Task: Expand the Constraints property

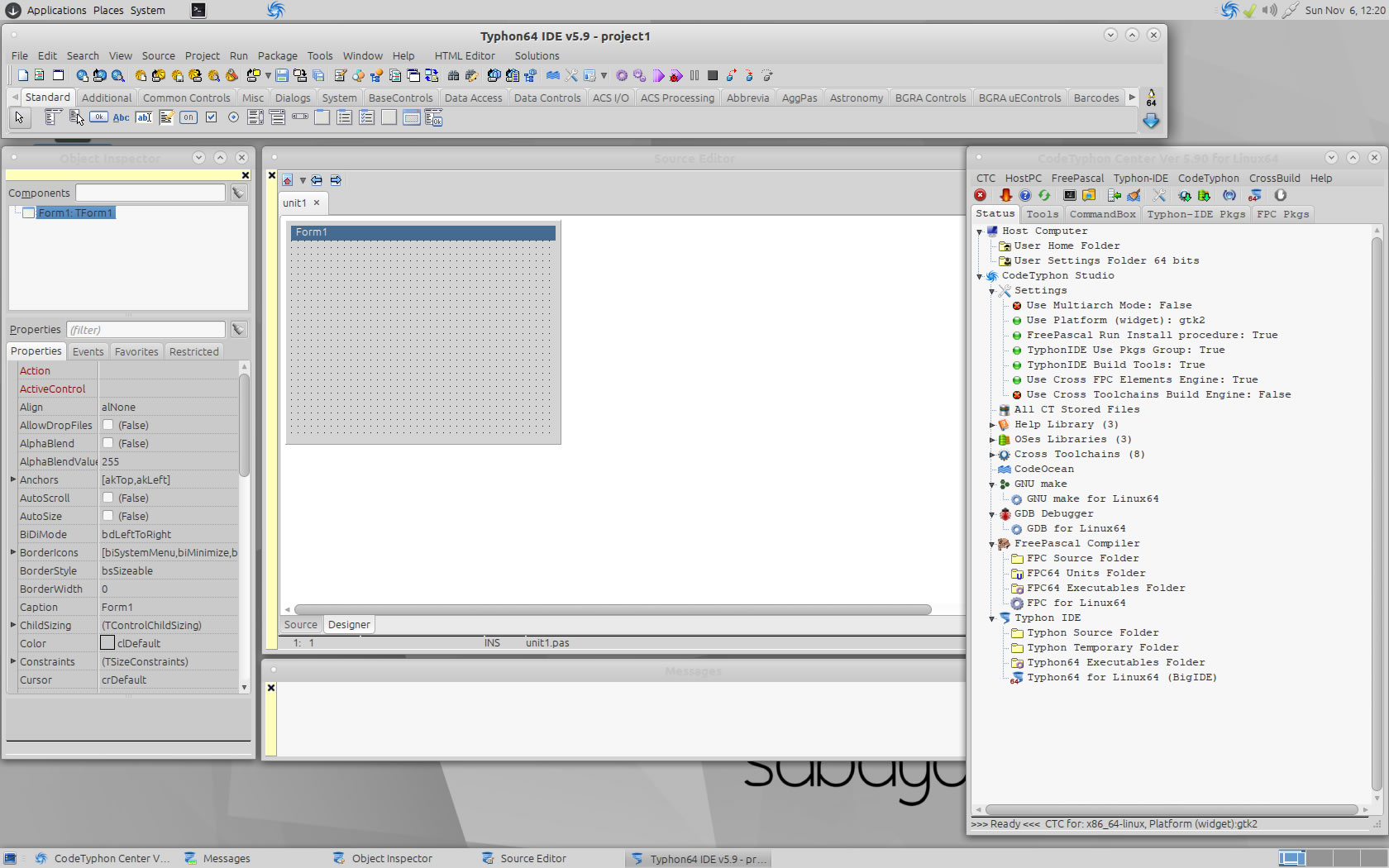Action: pyautogui.click(x=13, y=661)
